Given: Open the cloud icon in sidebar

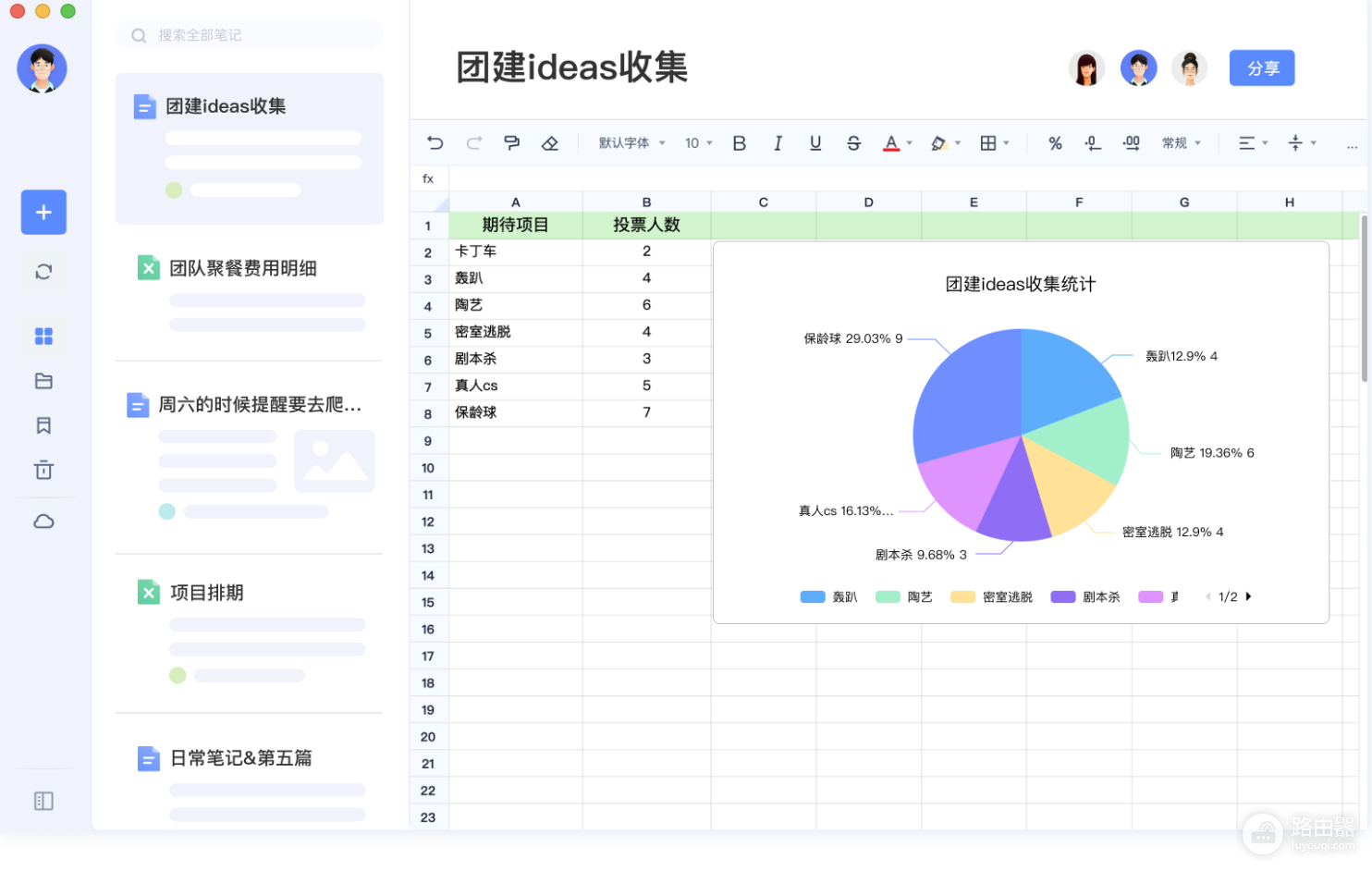Looking at the screenshot, I should pyautogui.click(x=43, y=521).
